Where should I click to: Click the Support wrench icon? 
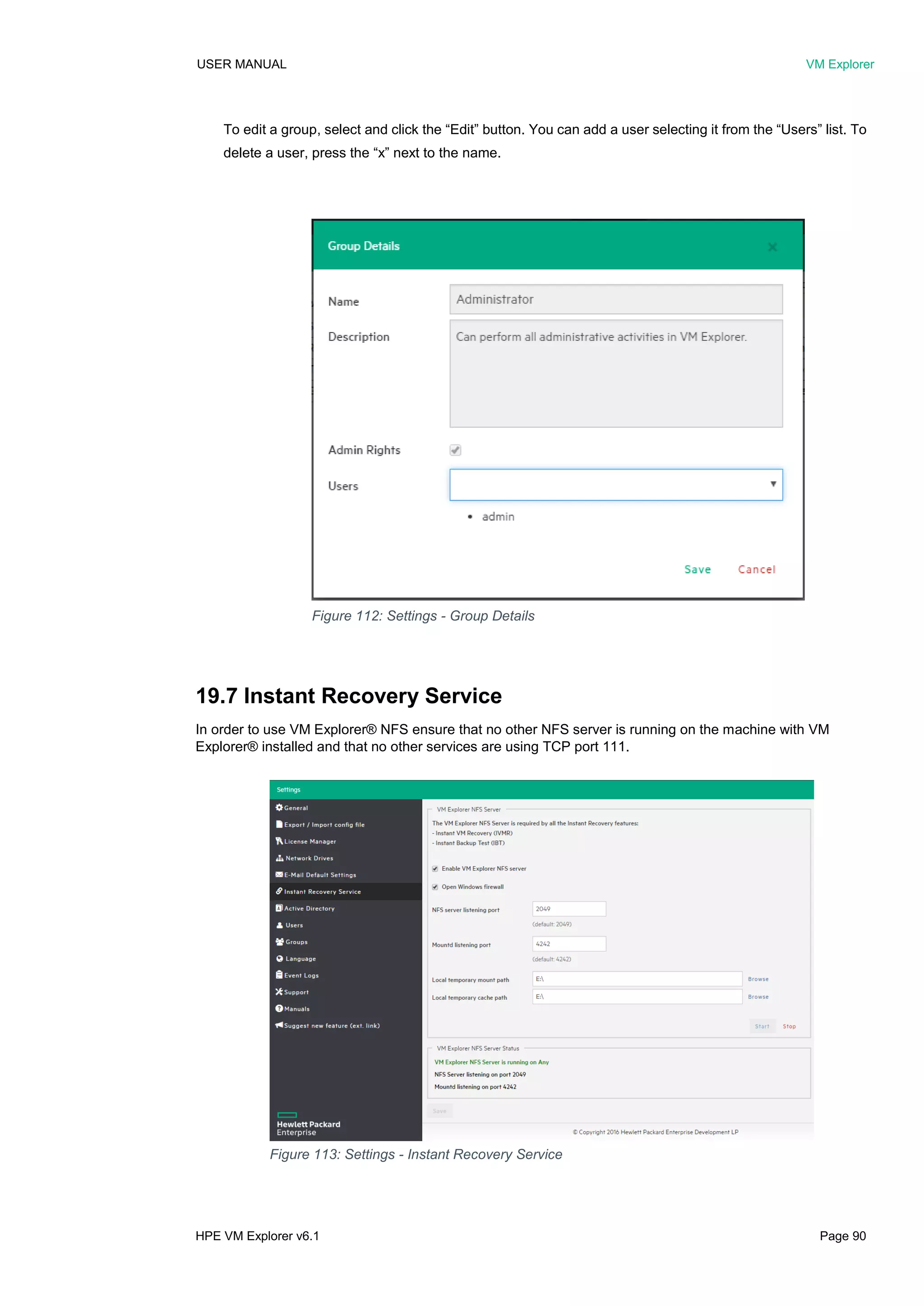click(279, 992)
